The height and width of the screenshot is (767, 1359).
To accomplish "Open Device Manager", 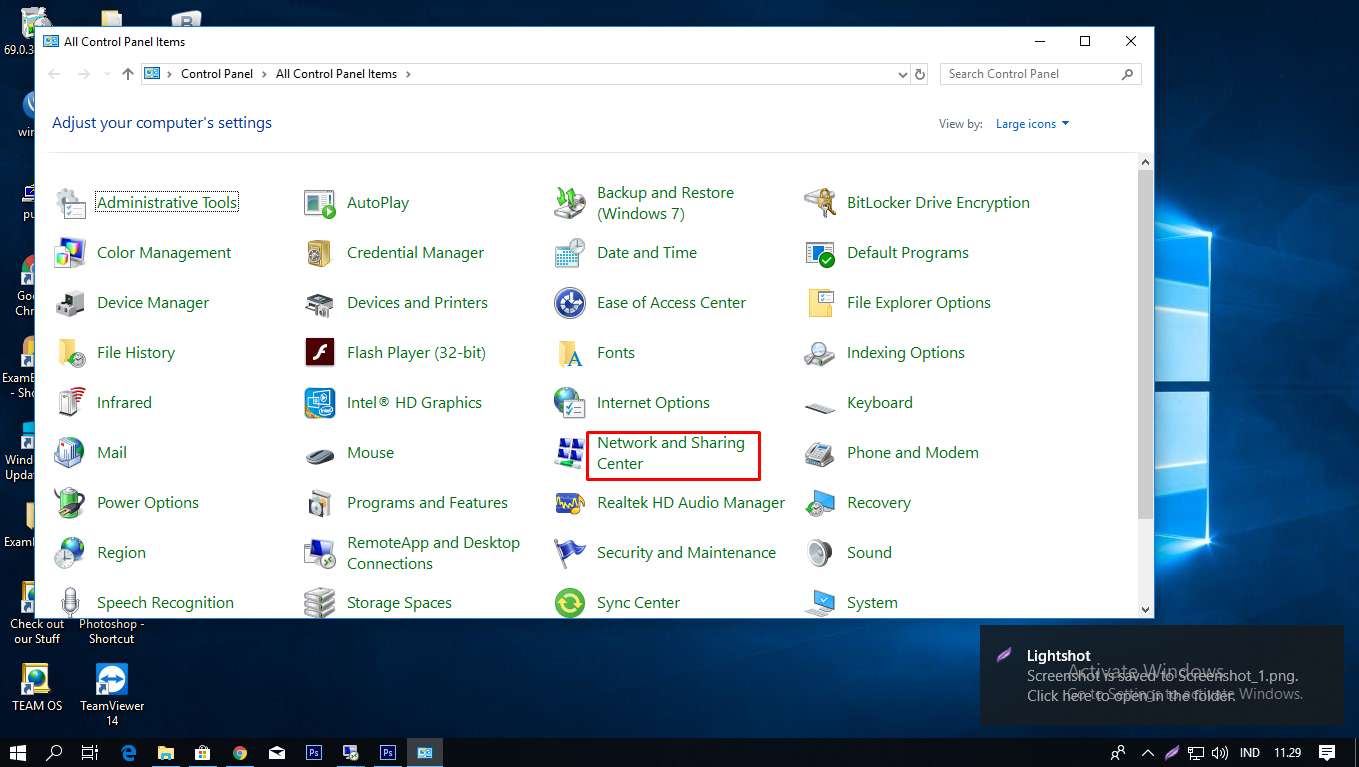I will point(152,302).
